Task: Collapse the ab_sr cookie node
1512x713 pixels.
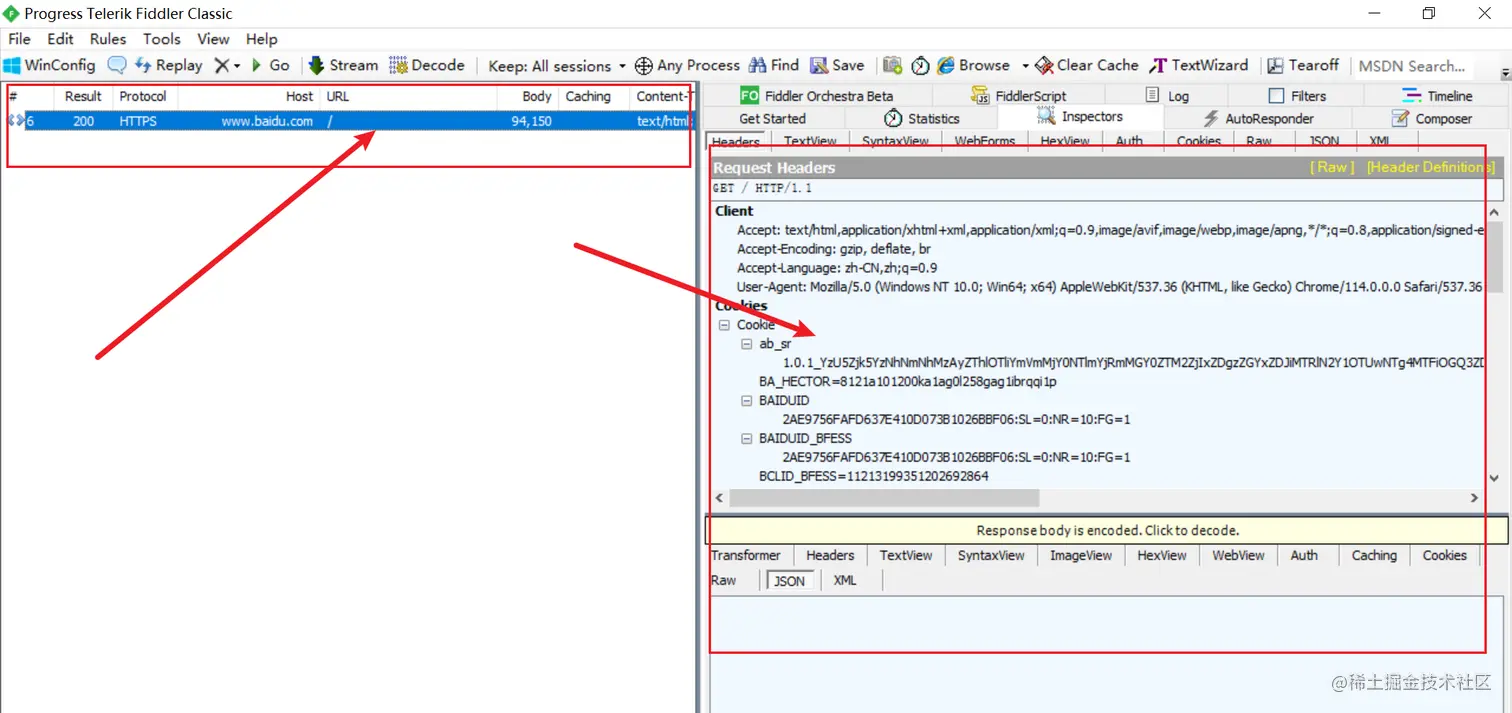Action: [746, 344]
